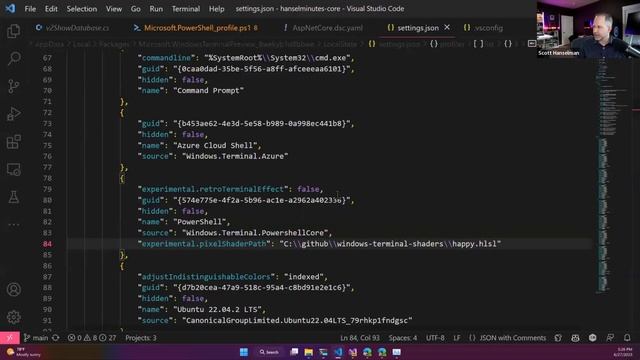
Task: Click the "Ubuntu 22.04.2 LTS" name value
Action: pos(218,309)
